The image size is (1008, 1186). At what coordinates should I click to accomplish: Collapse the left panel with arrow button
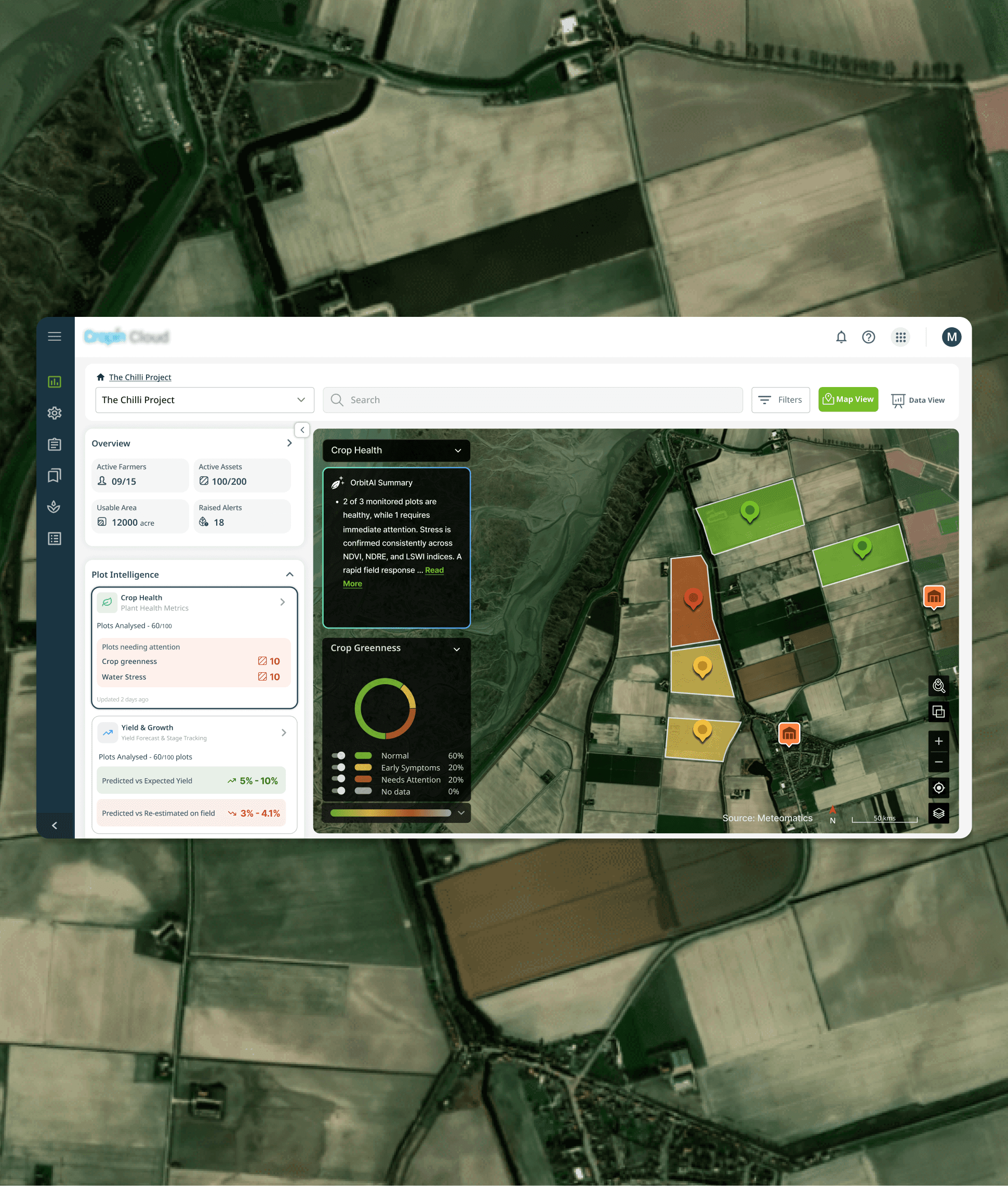pos(302,430)
